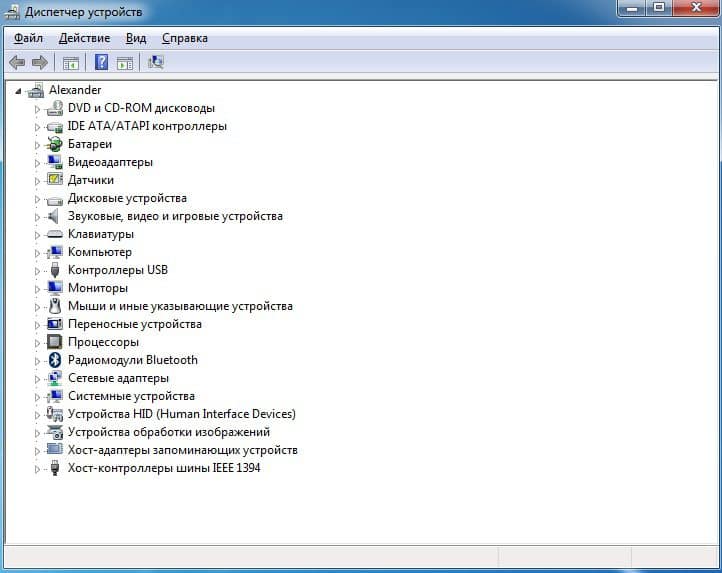722x573 pixels.
Task: Toggle the show/hide console tree toolbar icon
Action: coord(71,62)
